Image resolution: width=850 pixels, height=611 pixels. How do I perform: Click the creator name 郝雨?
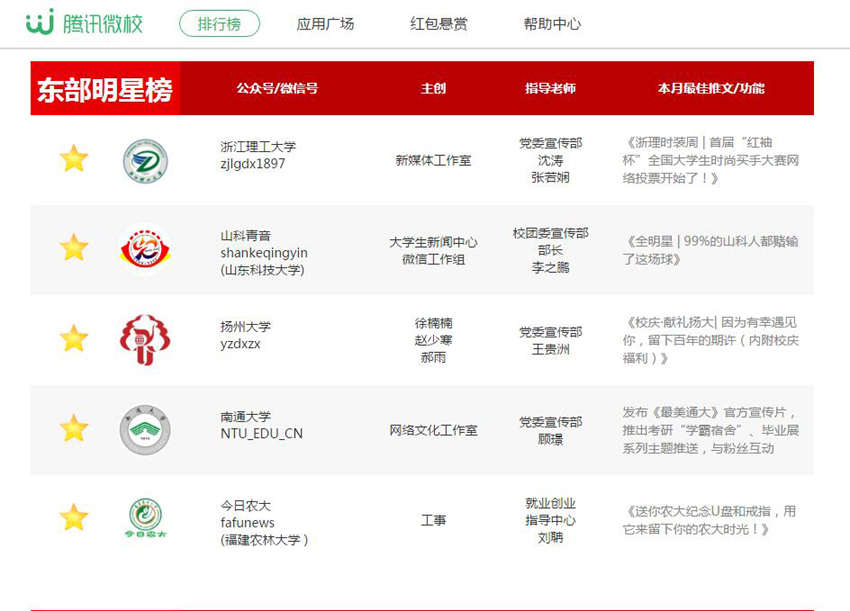(433, 358)
